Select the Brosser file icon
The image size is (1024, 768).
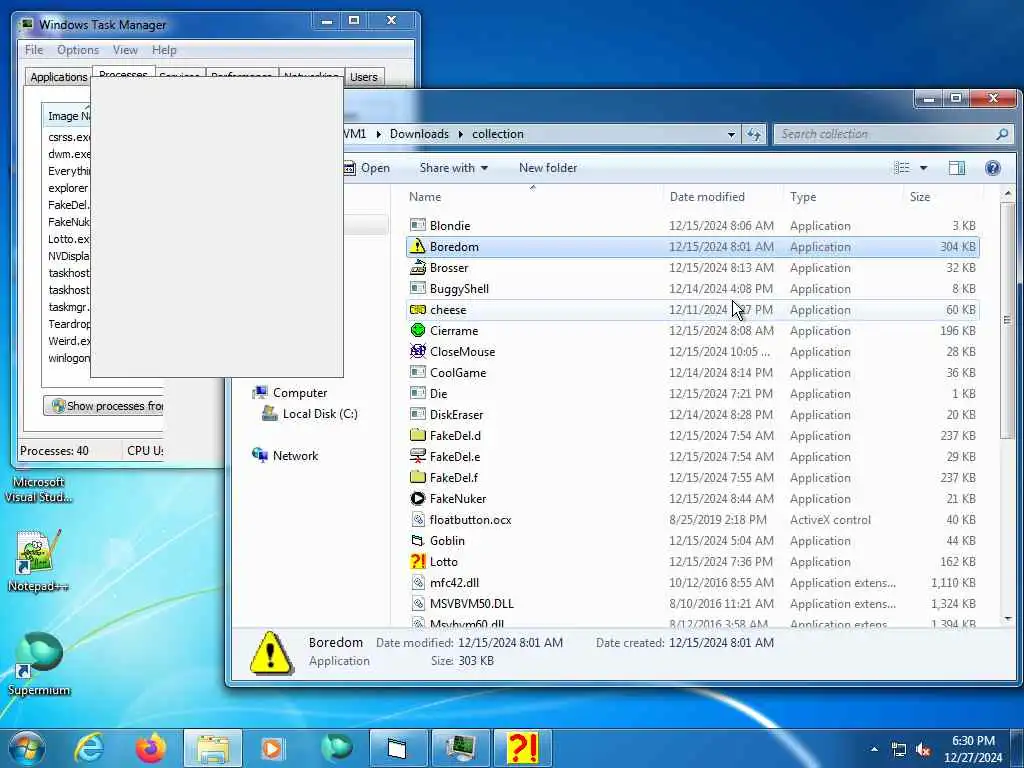pyautogui.click(x=417, y=267)
